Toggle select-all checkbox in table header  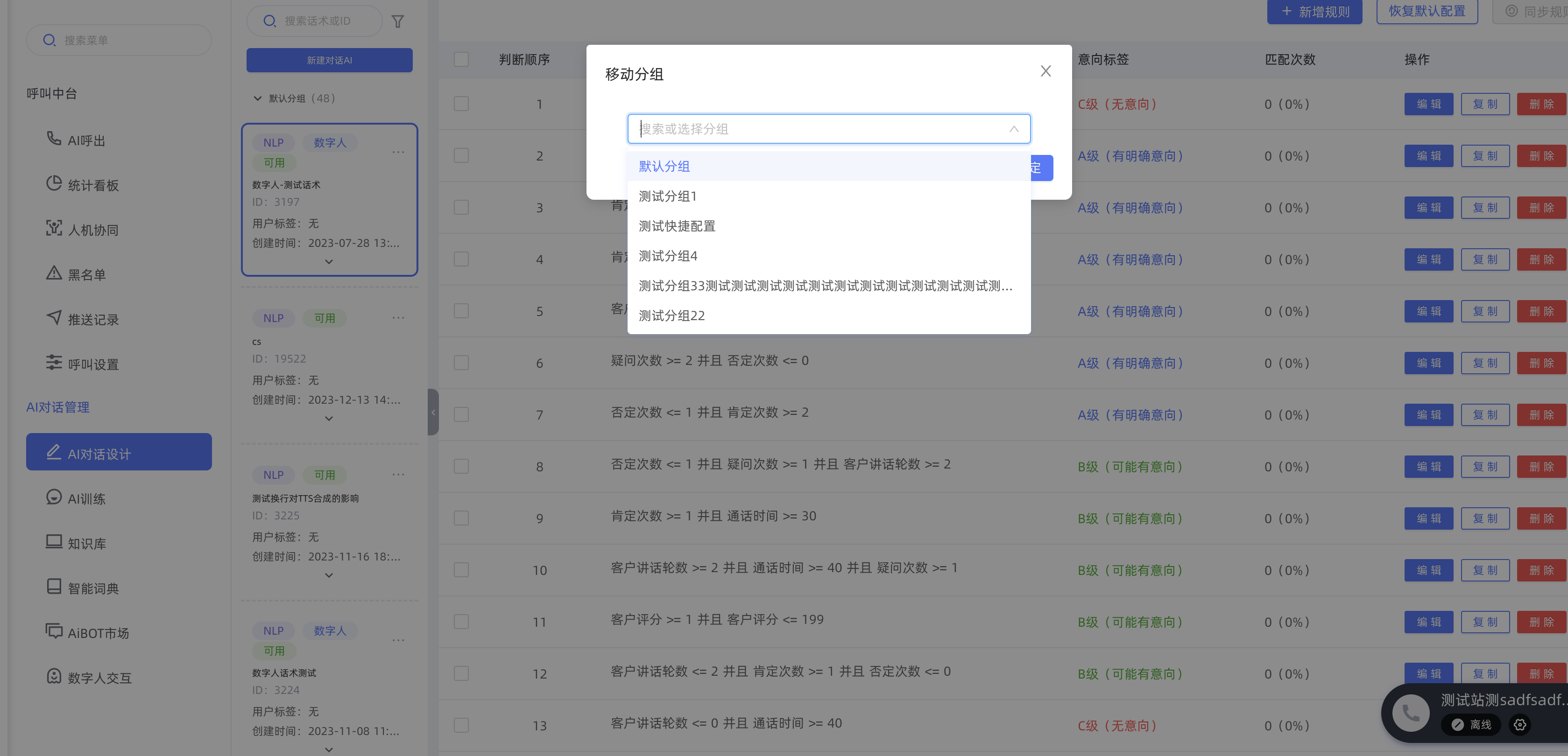tap(461, 59)
